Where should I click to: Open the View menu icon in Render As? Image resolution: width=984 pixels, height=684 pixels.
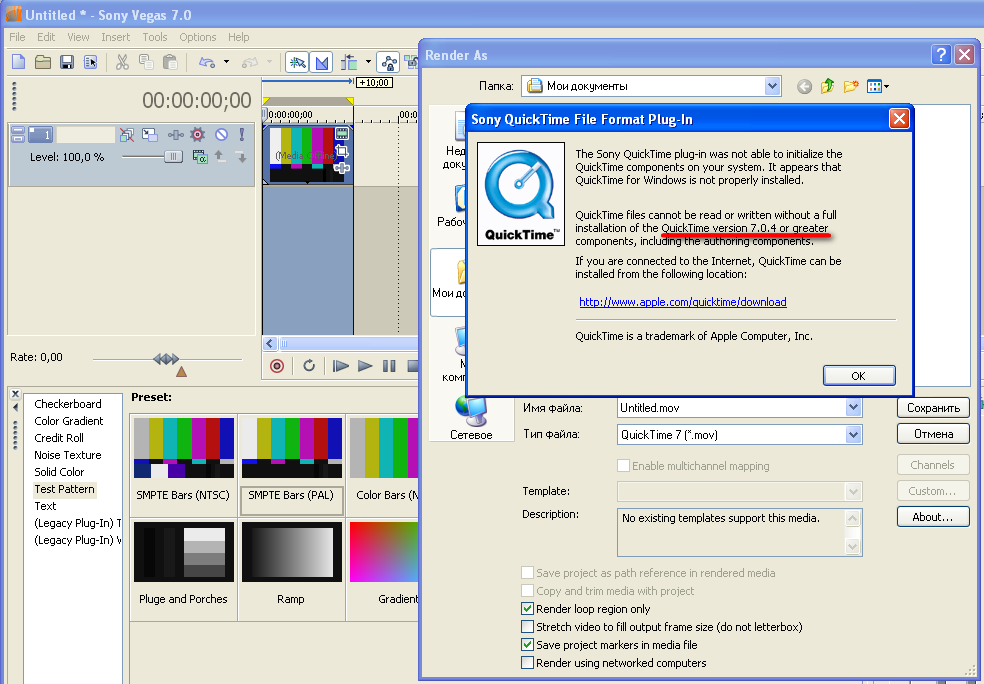[877, 87]
